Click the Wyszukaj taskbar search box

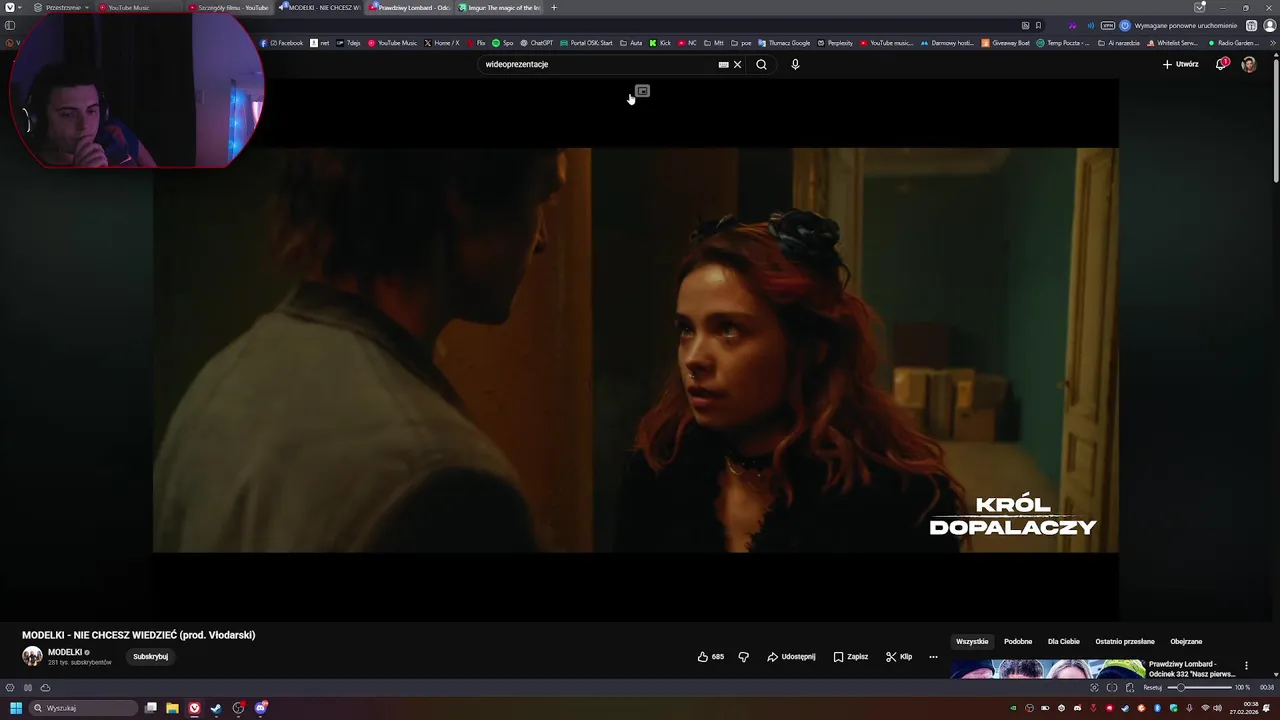click(83, 708)
